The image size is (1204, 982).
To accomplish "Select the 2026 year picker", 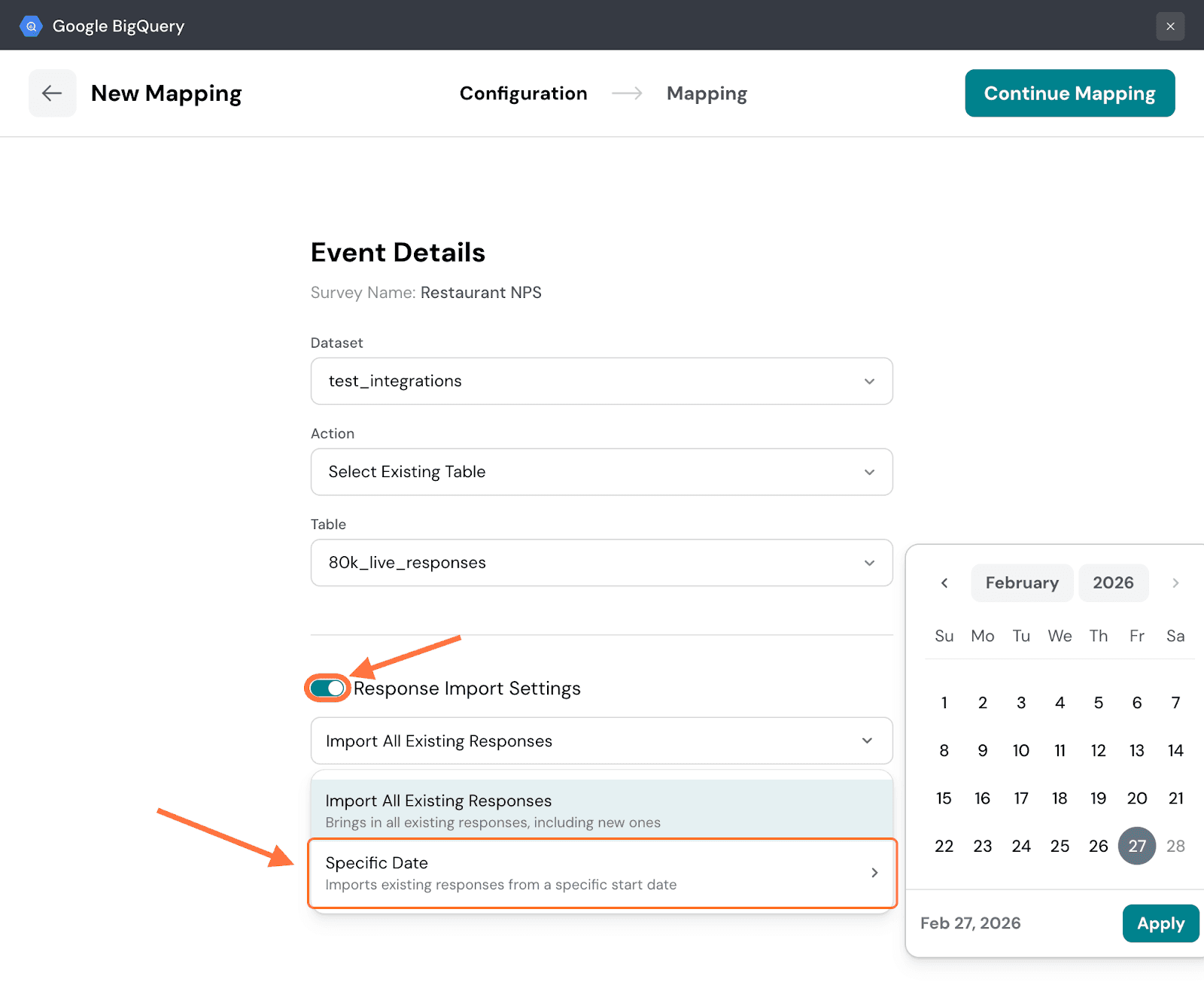I will 1113,583.
